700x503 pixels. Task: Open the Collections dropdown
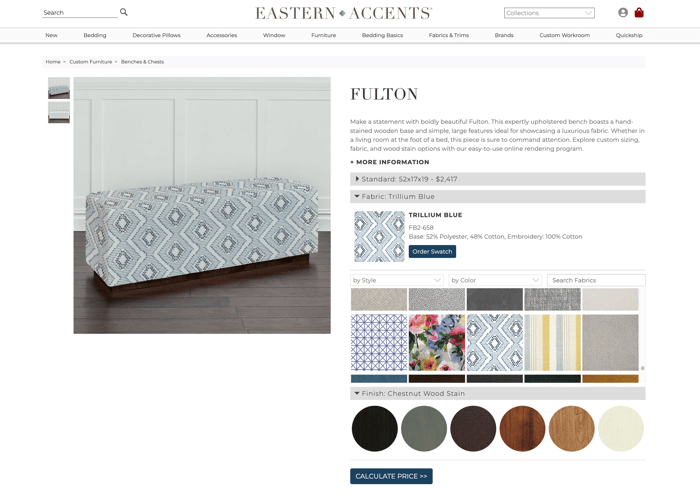point(549,13)
